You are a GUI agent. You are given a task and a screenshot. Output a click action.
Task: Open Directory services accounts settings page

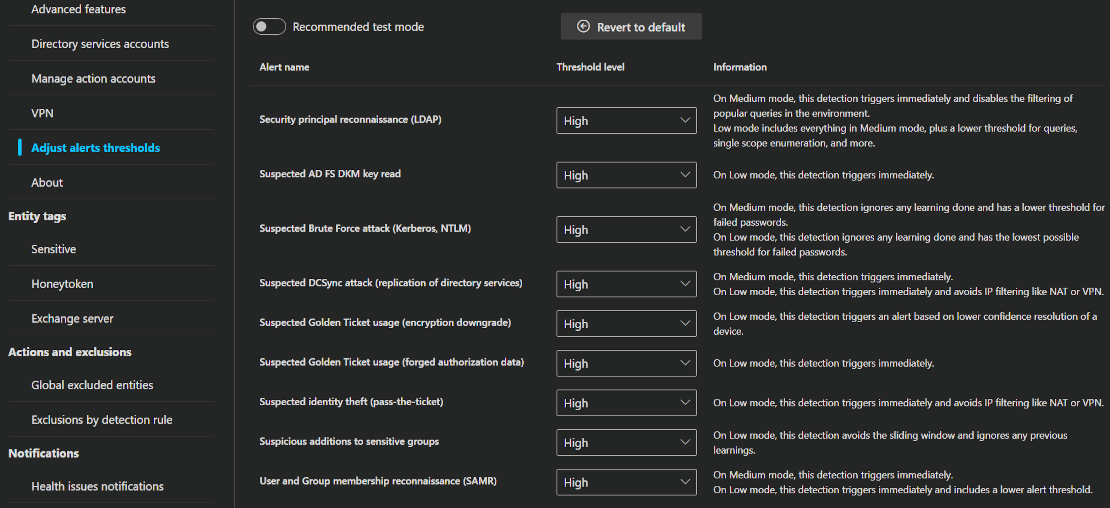pos(100,44)
